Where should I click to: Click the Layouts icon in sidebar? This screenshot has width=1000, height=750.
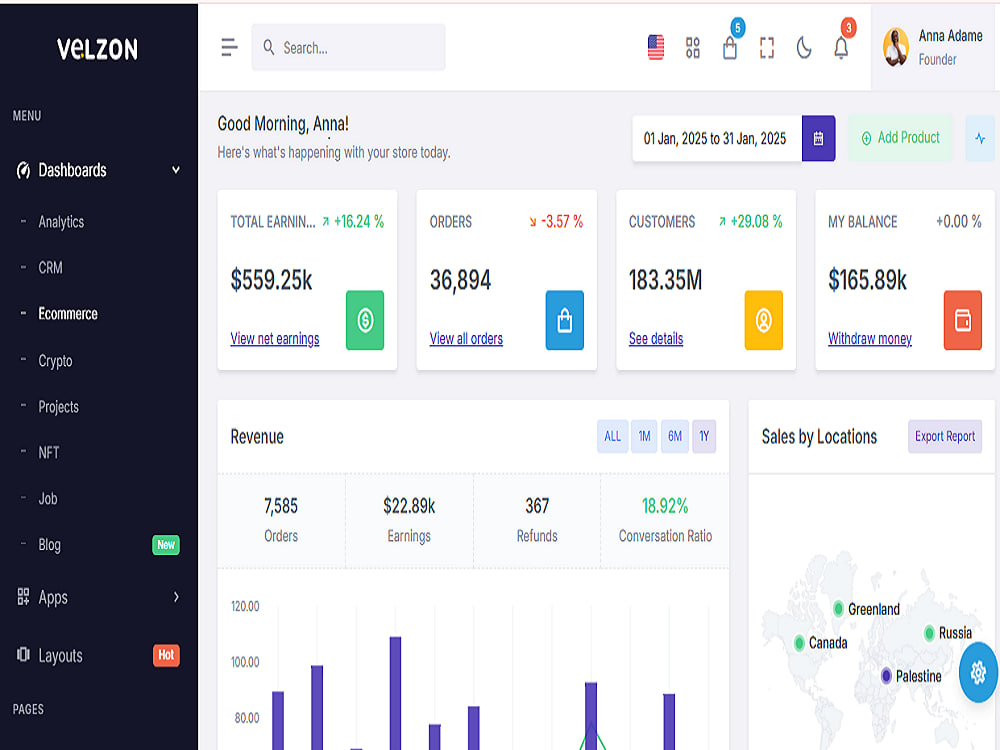click(x=23, y=655)
